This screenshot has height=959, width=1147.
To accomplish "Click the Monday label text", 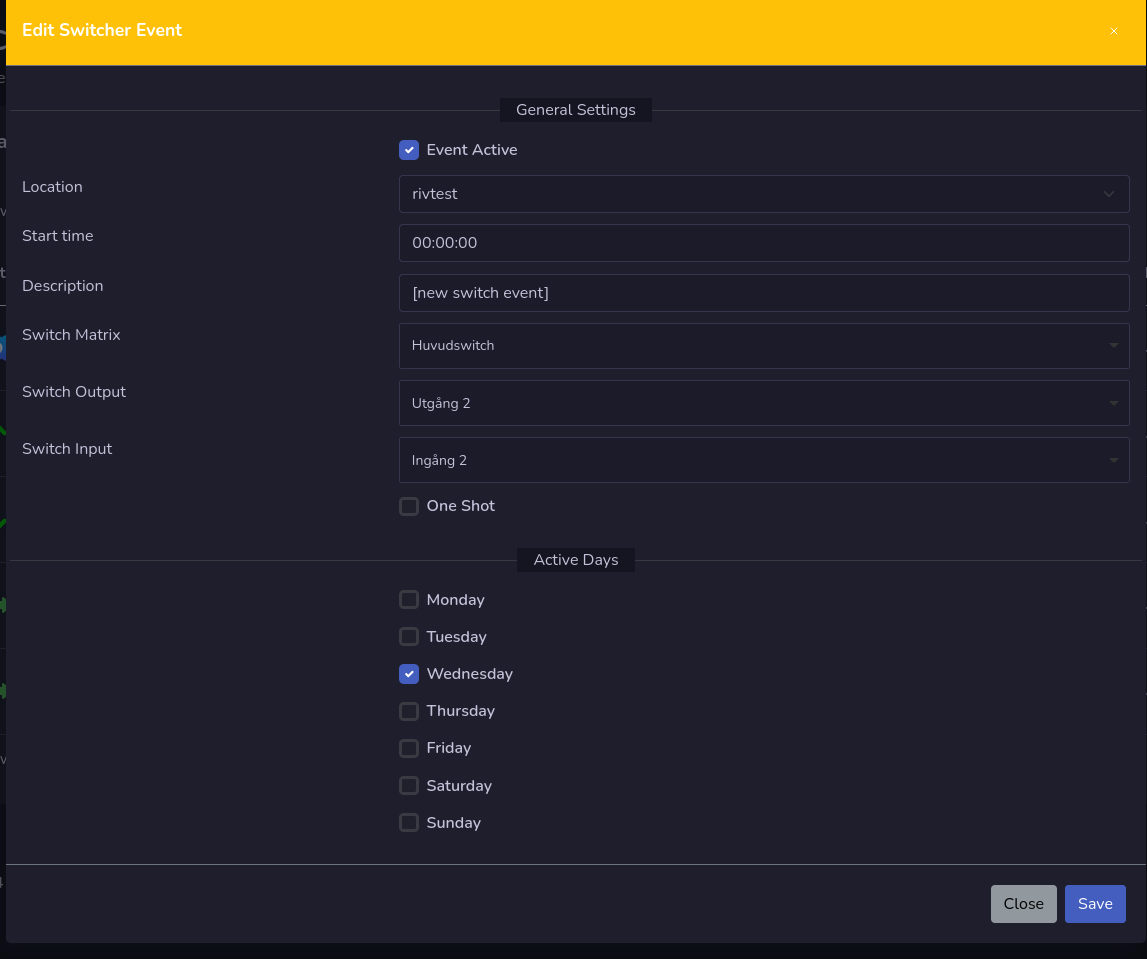I will click(x=456, y=600).
